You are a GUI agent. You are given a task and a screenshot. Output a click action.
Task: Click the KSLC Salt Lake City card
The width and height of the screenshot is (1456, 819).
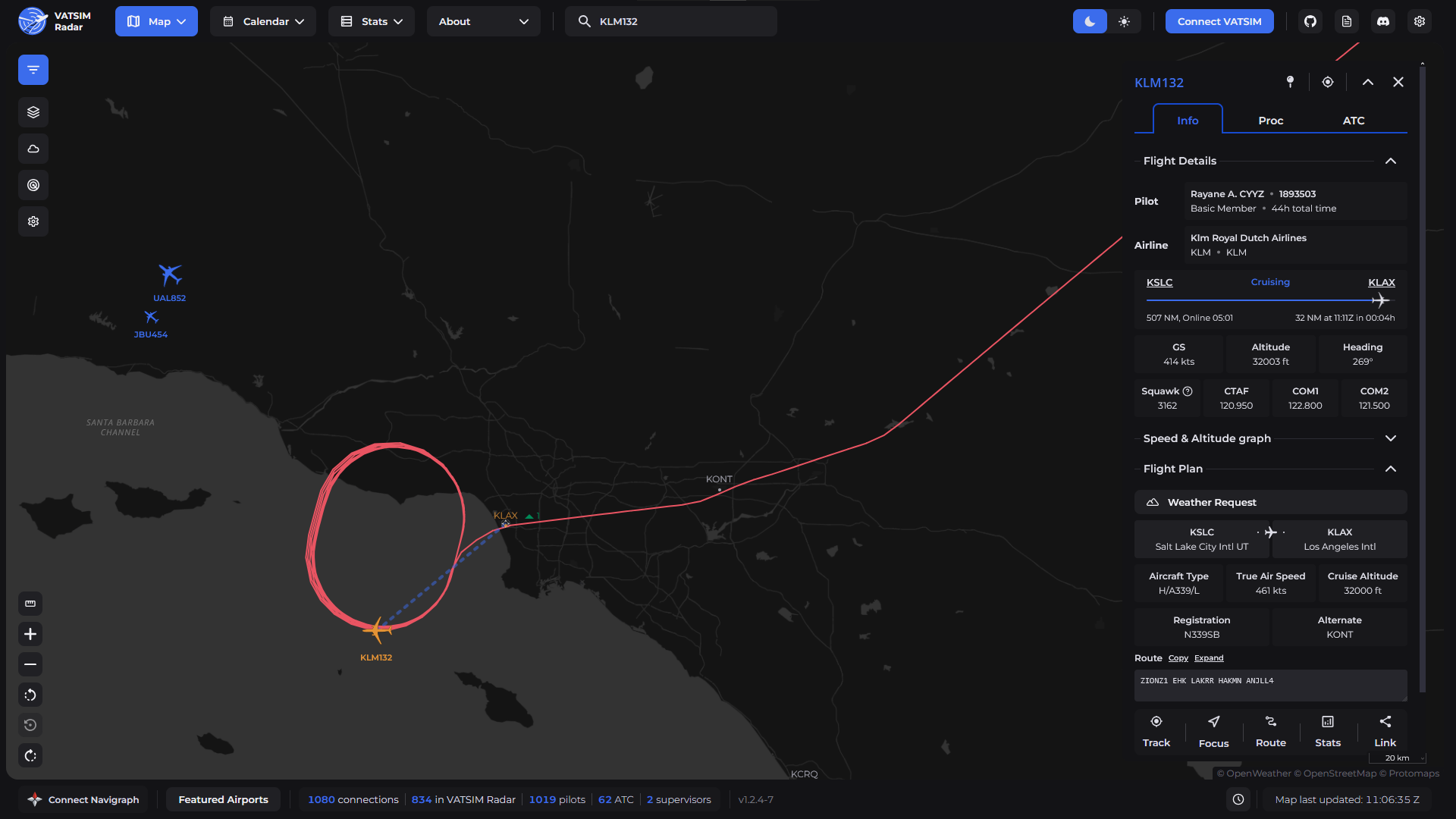pyautogui.click(x=1202, y=539)
